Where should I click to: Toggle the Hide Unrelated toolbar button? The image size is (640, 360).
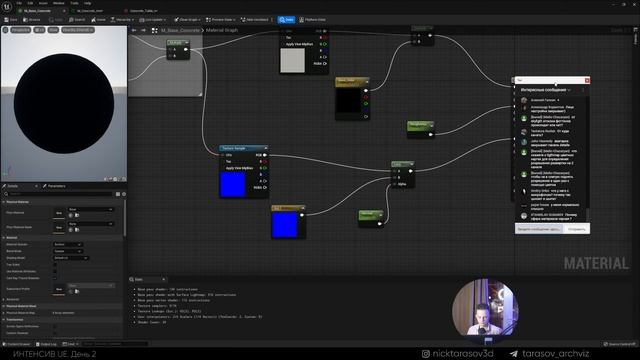click(x=255, y=20)
